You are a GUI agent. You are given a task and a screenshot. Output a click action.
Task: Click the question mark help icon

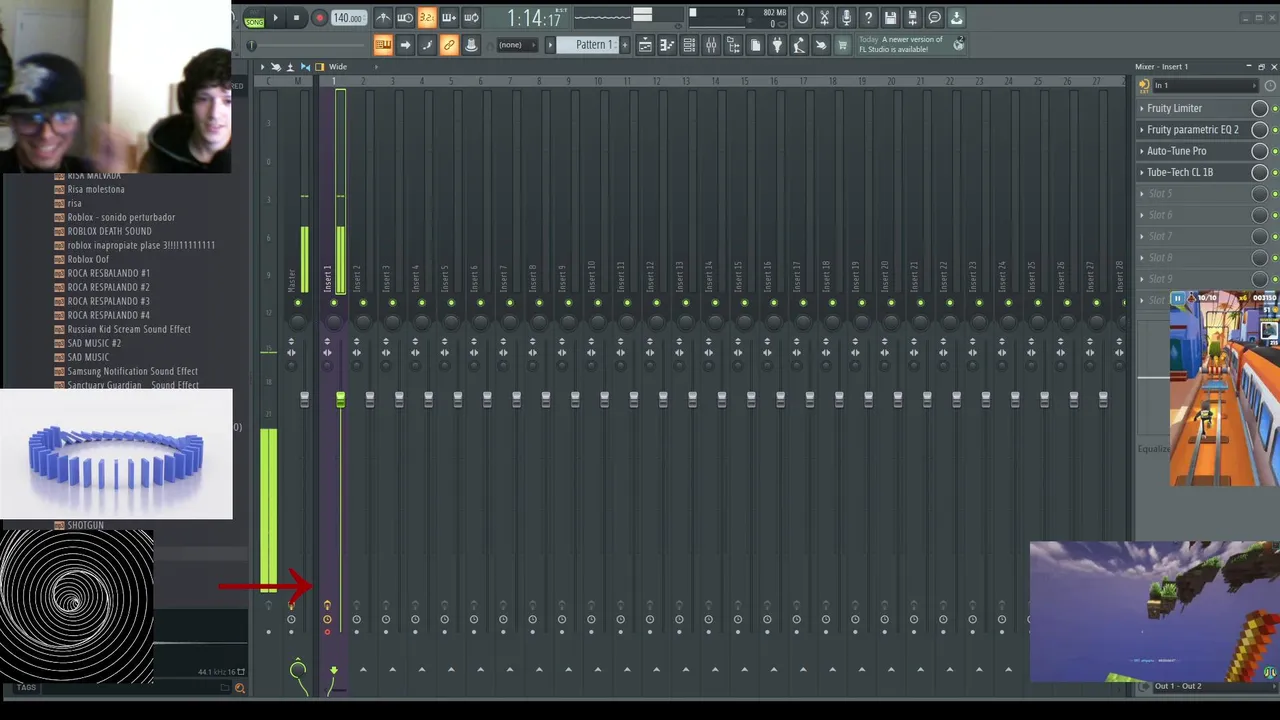[868, 18]
